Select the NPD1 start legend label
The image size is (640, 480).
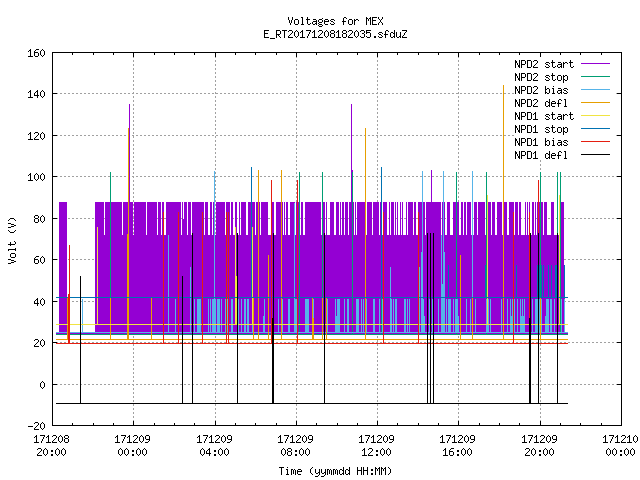point(544,116)
